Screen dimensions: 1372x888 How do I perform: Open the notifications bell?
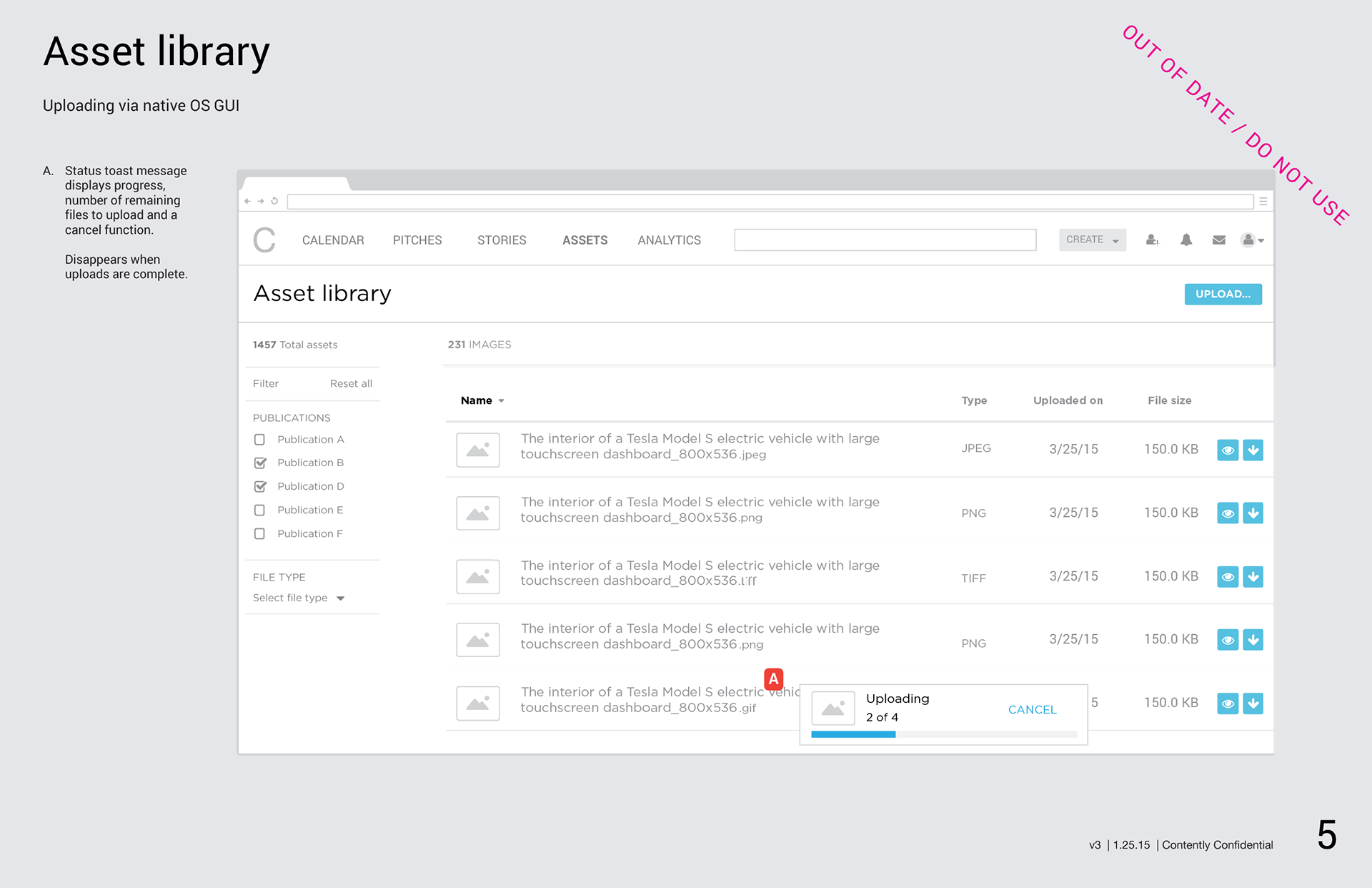pos(1186,240)
